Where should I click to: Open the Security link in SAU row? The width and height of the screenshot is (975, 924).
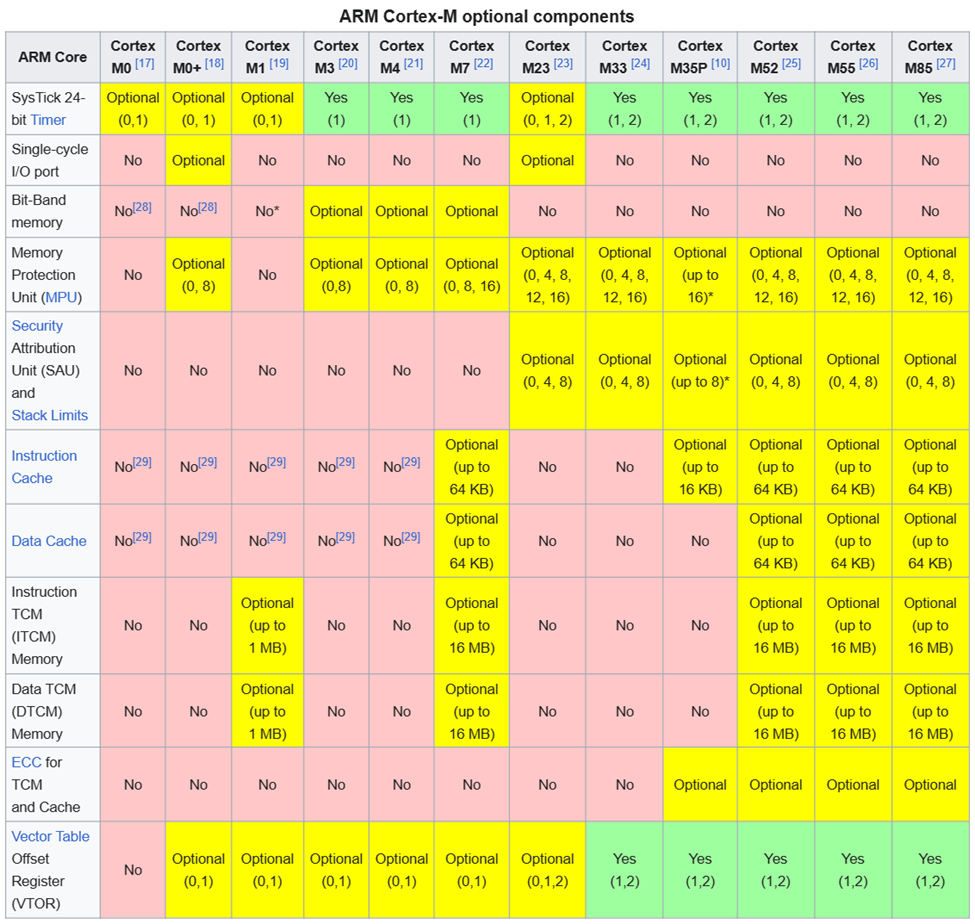[37, 326]
